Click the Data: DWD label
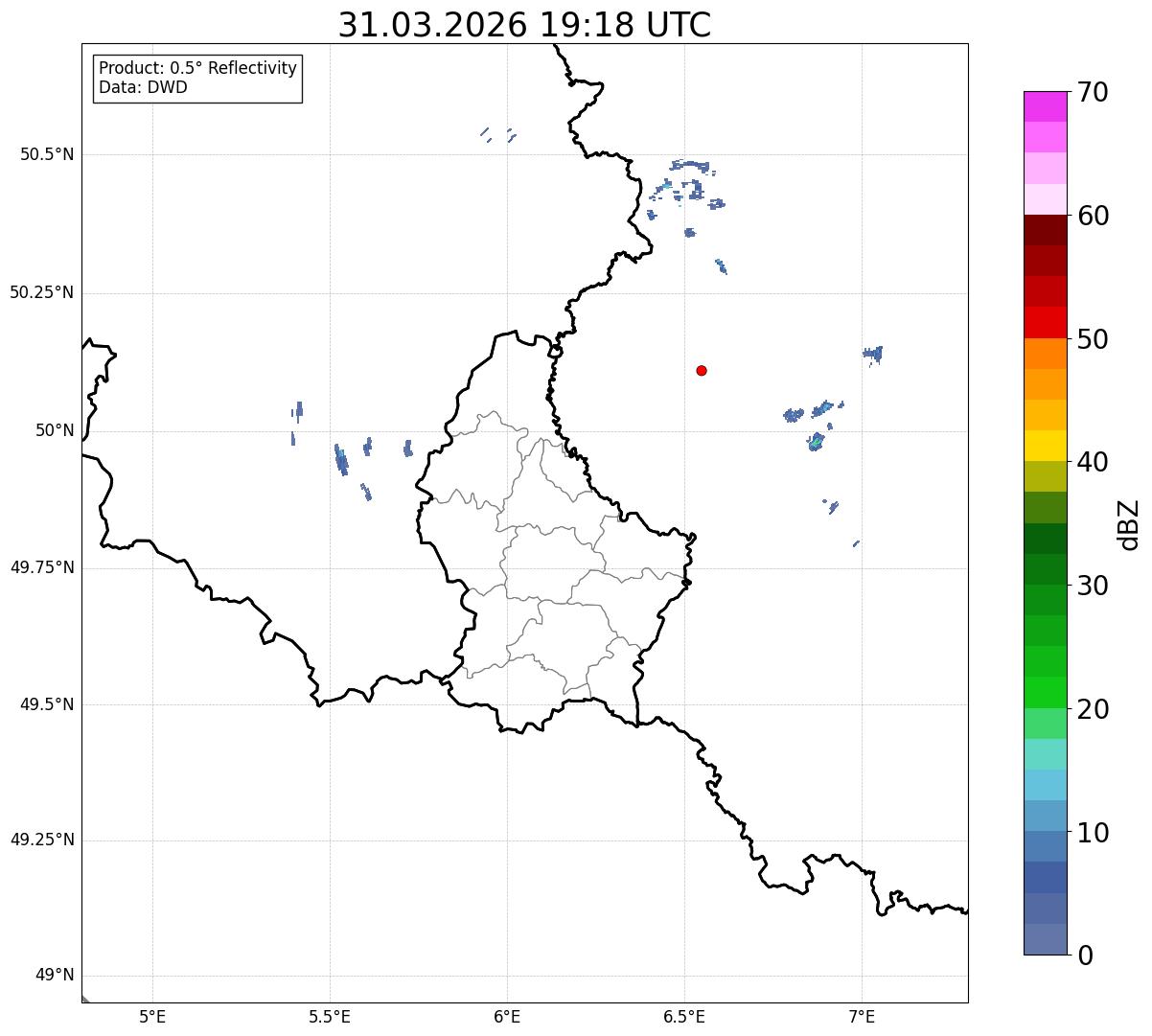Screen dimensions: 1152x1036 tap(143, 88)
